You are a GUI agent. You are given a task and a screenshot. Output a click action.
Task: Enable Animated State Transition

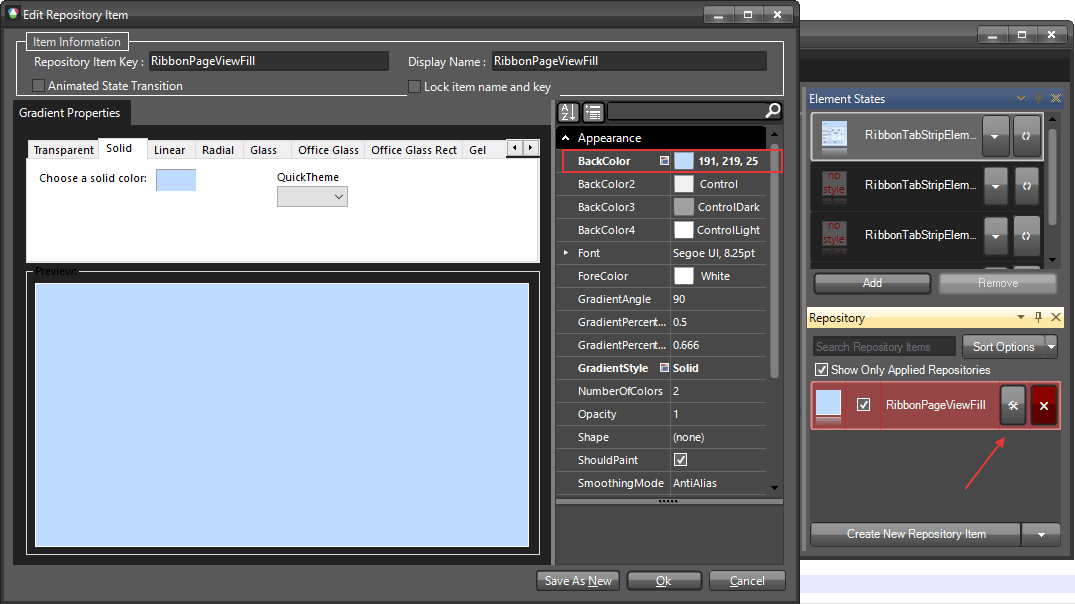[x=37, y=86]
